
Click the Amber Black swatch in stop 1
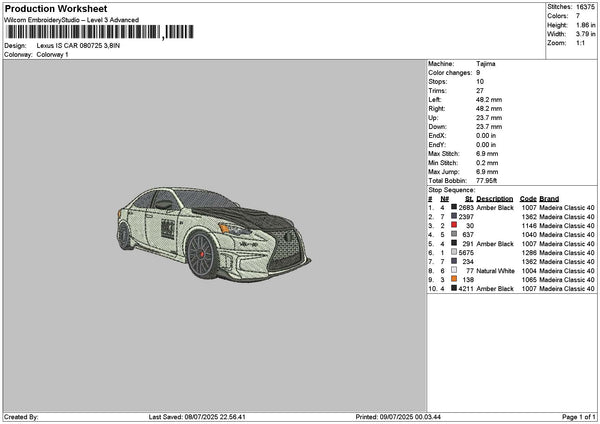pos(456,207)
